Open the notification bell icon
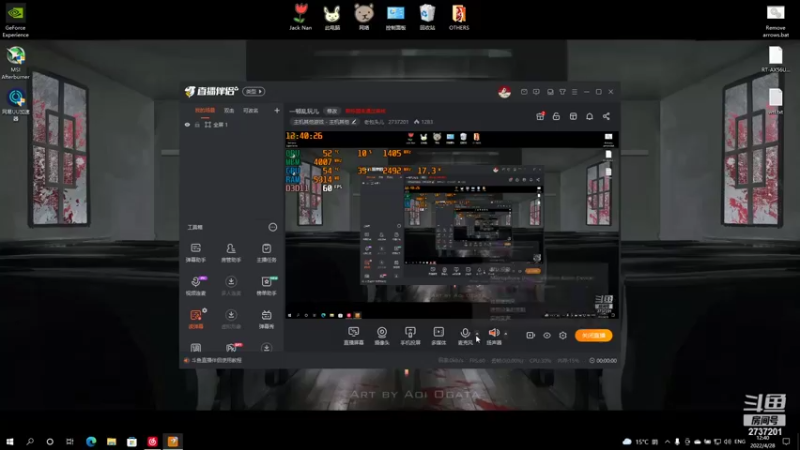This screenshot has height=450, width=800. click(589, 116)
